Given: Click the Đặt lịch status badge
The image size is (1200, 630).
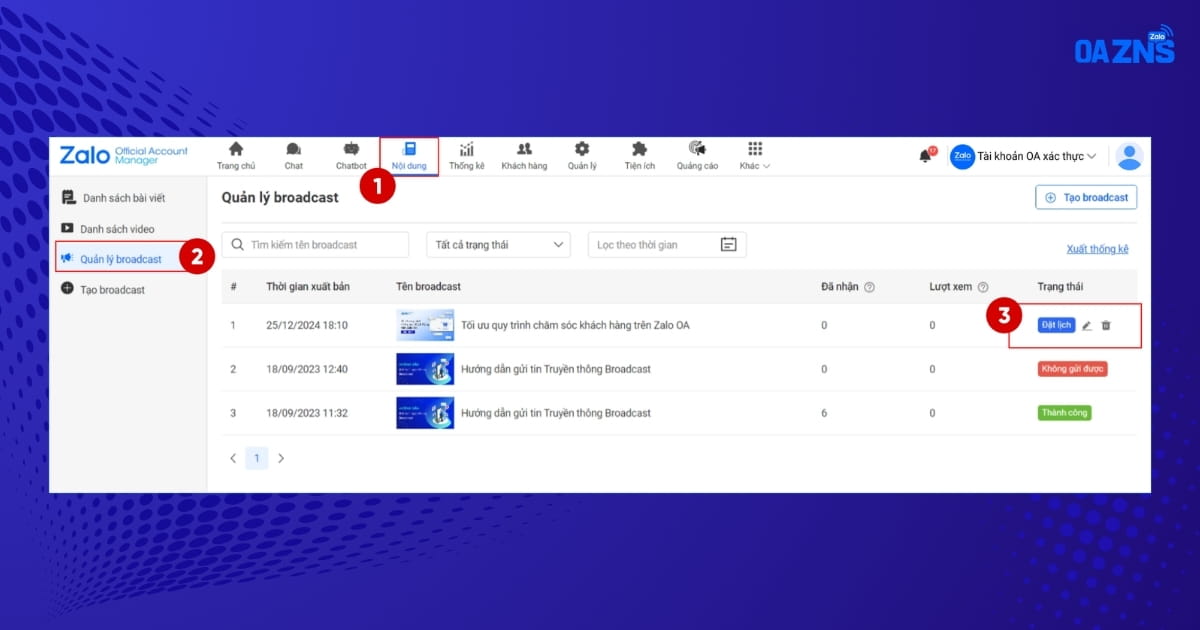Looking at the screenshot, I should click(x=1056, y=325).
